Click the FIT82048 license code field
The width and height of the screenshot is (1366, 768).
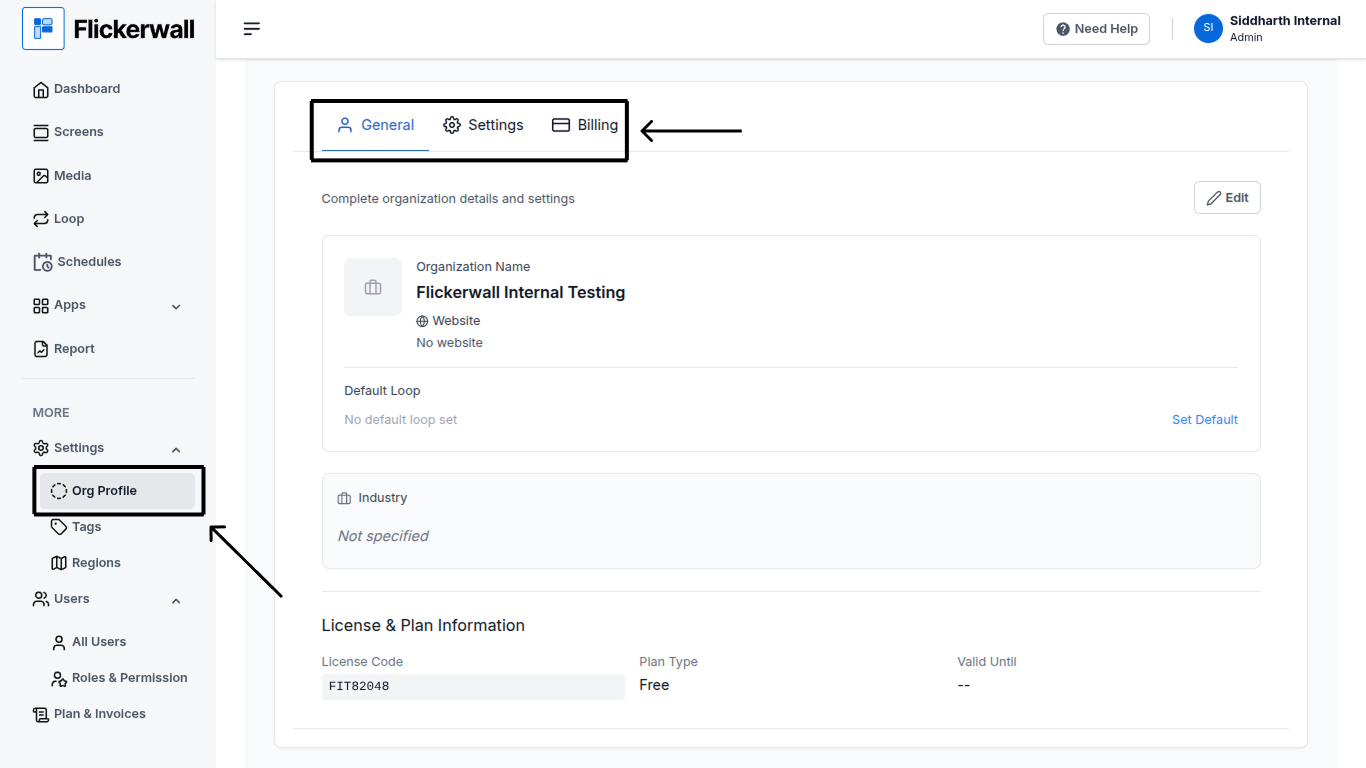(x=473, y=686)
